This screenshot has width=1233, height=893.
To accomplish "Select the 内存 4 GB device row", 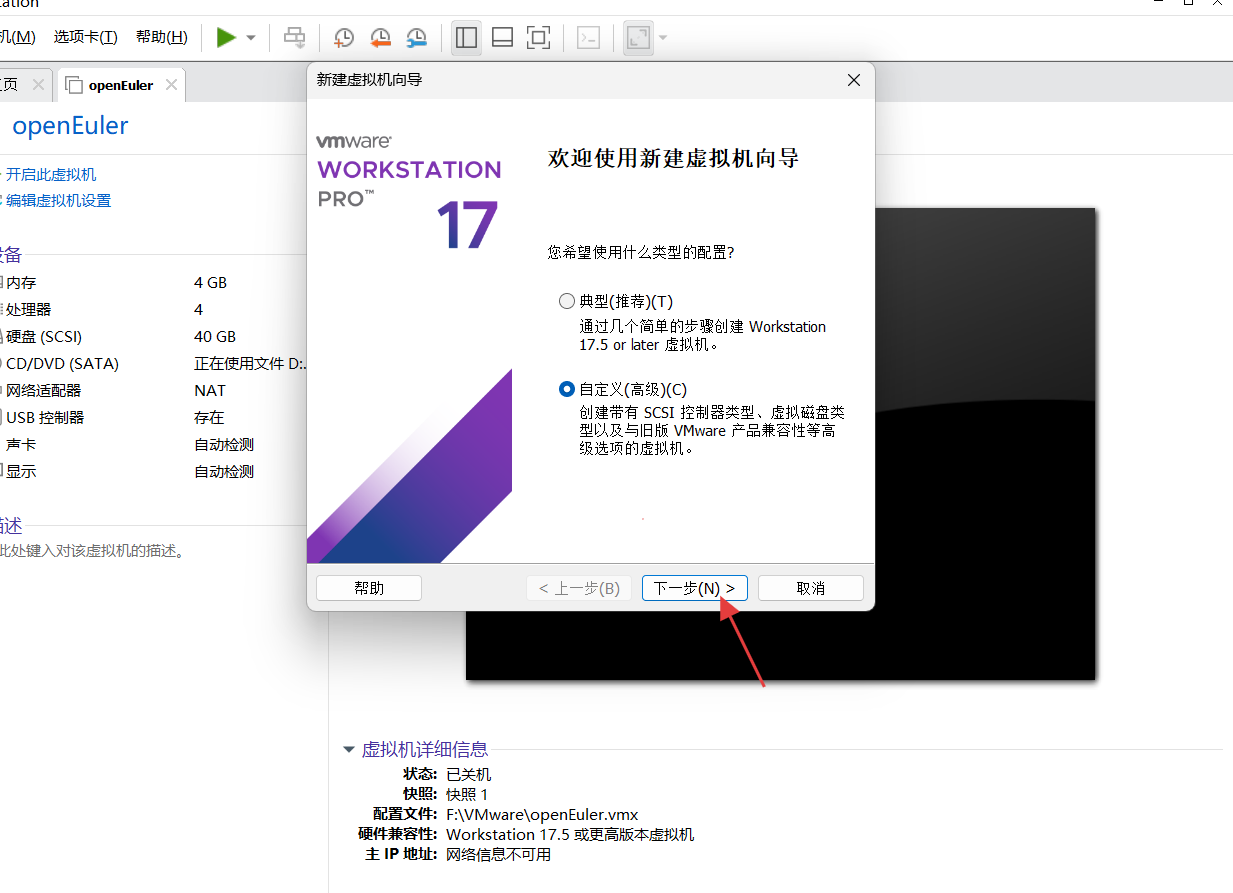I will point(155,283).
